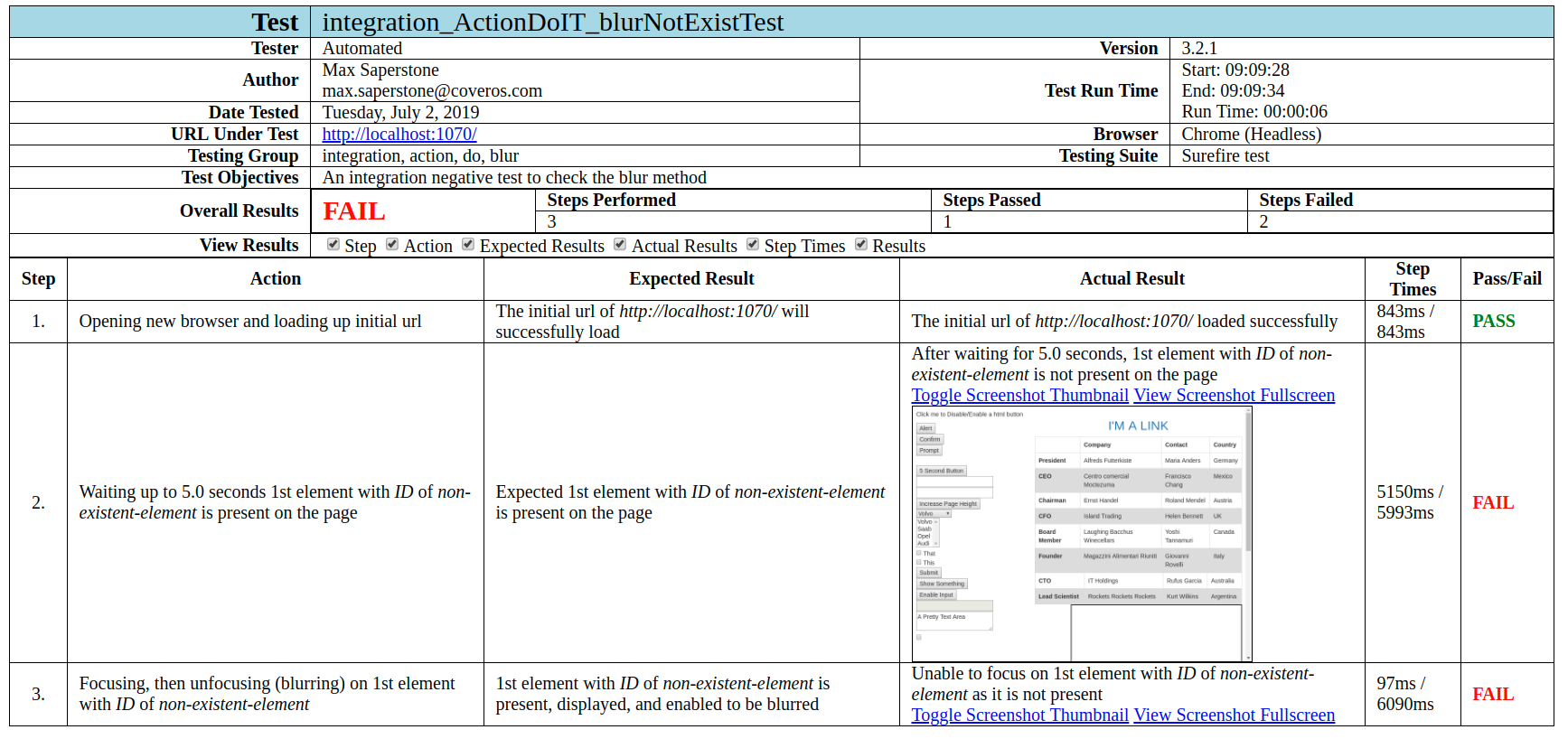Uncheck the Results checkbox

[861, 245]
